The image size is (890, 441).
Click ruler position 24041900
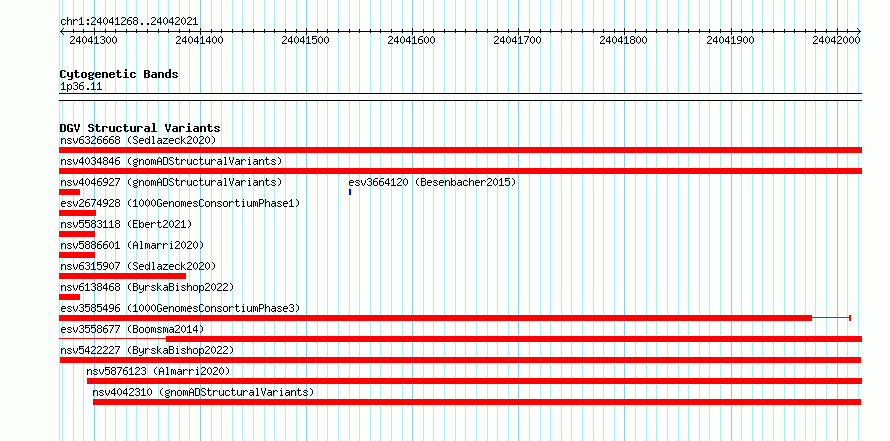click(x=730, y=40)
